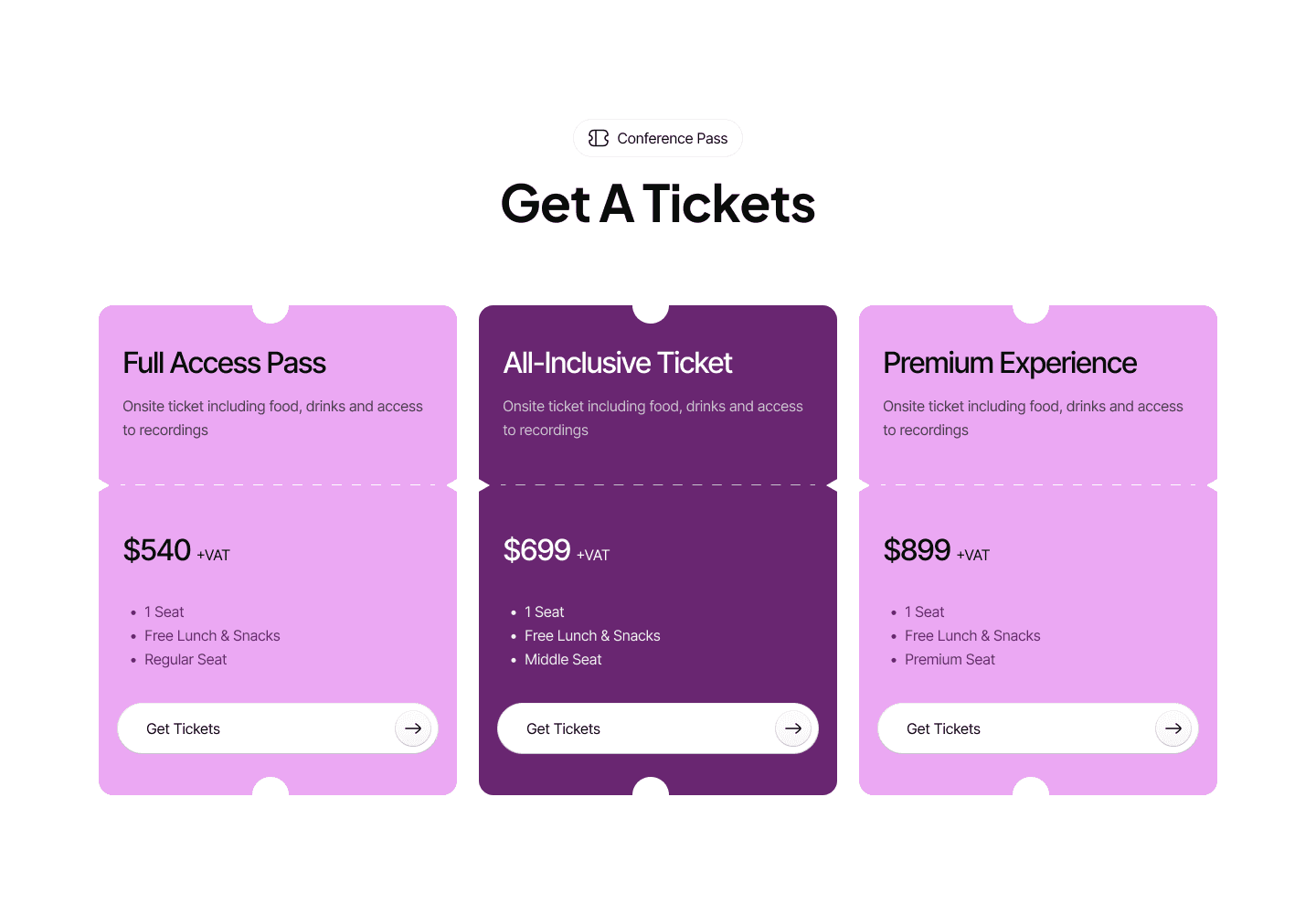Click Get Tickets for the Full Access Pass

point(183,728)
